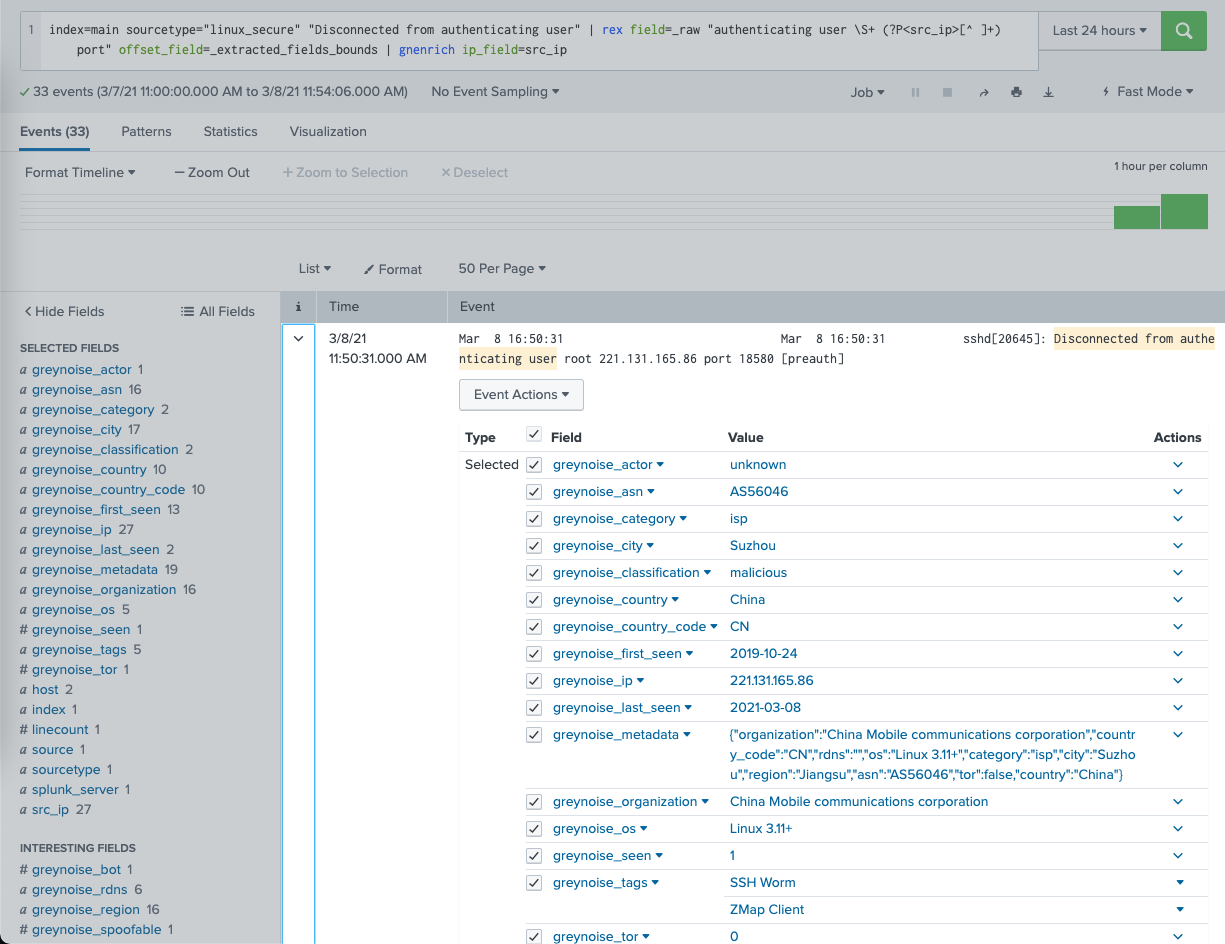This screenshot has height=944, width=1225.
Task: Click Hide Fields link
Action: point(64,311)
